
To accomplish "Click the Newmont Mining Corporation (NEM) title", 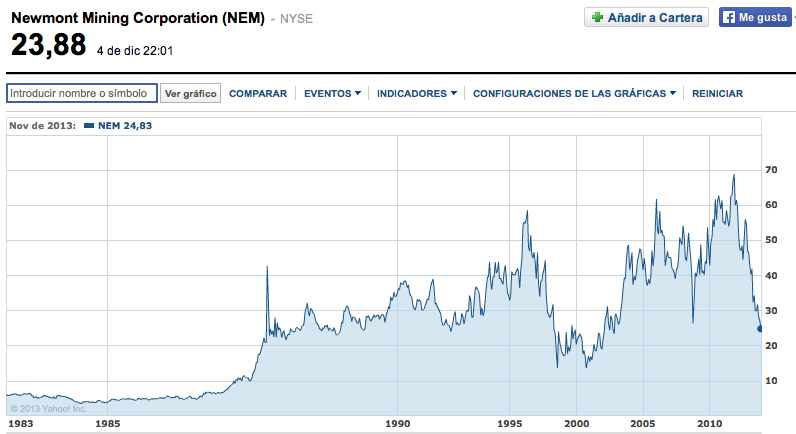I will pyautogui.click(x=138, y=18).
